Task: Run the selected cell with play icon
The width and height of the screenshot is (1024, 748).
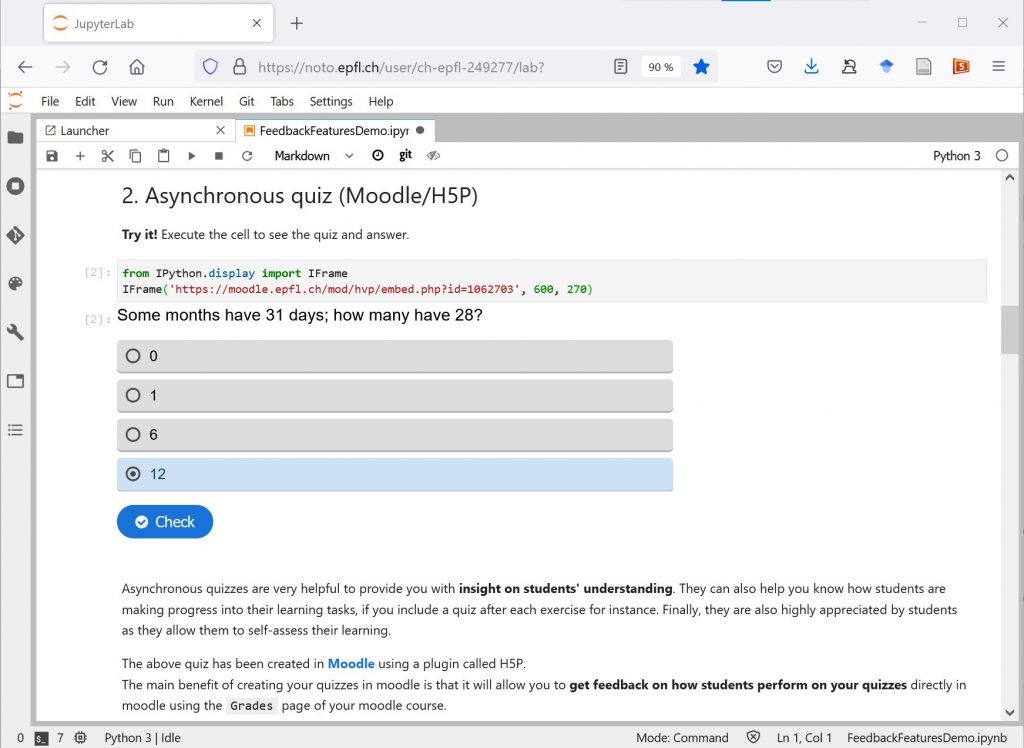Action: click(191, 156)
